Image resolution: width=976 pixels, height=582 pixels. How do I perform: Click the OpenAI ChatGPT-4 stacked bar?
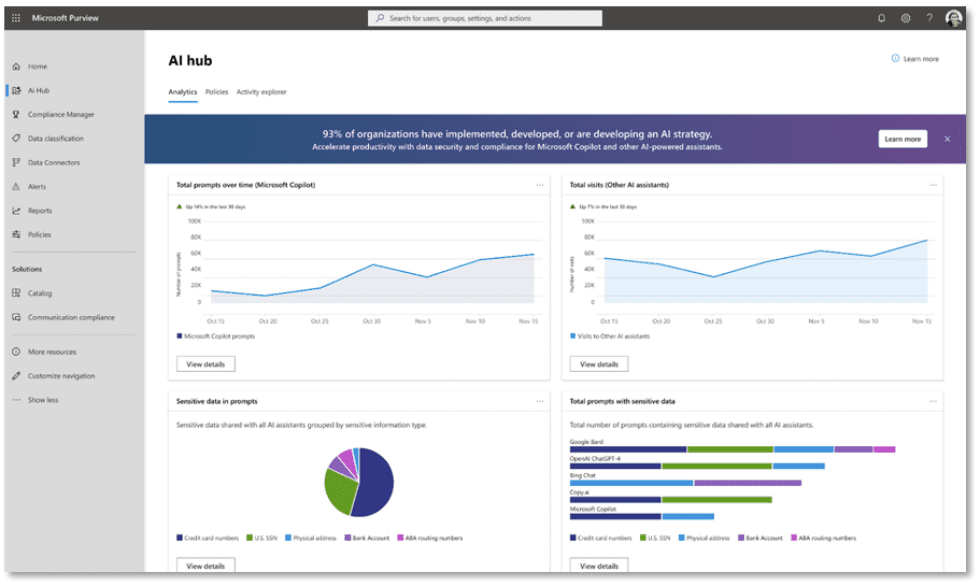[697, 466]
